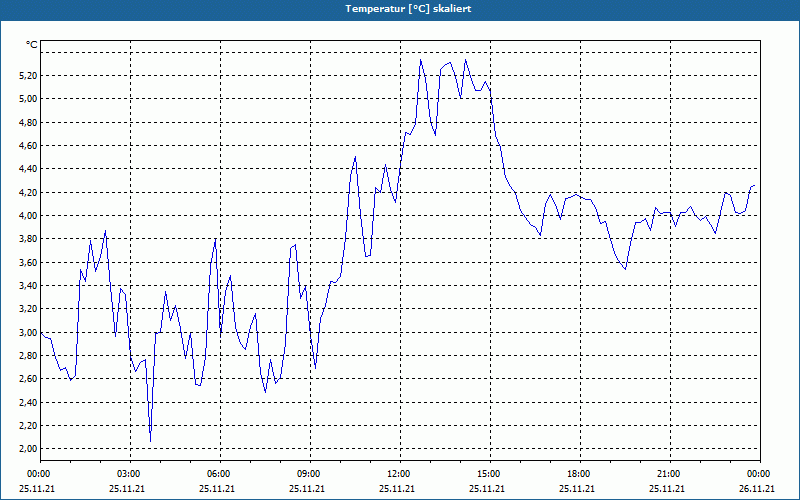The image size is (800, 500).
Task: Click the 03:00 time axis label
Action: (130, 474)
